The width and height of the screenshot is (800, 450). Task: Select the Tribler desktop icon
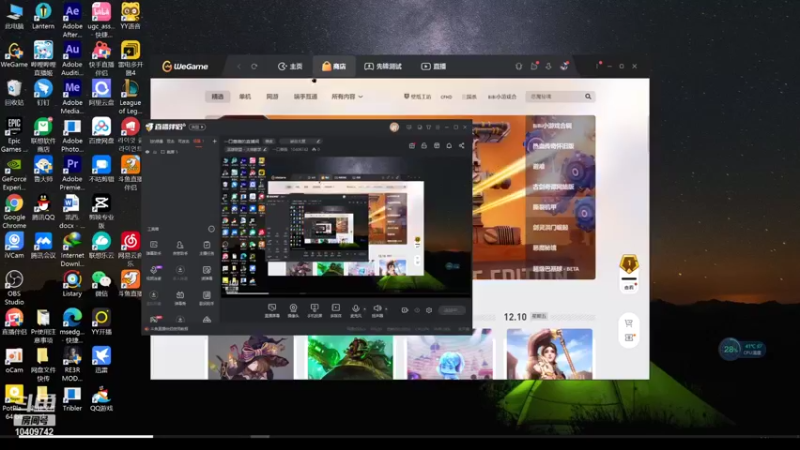(x=72, y=399)
